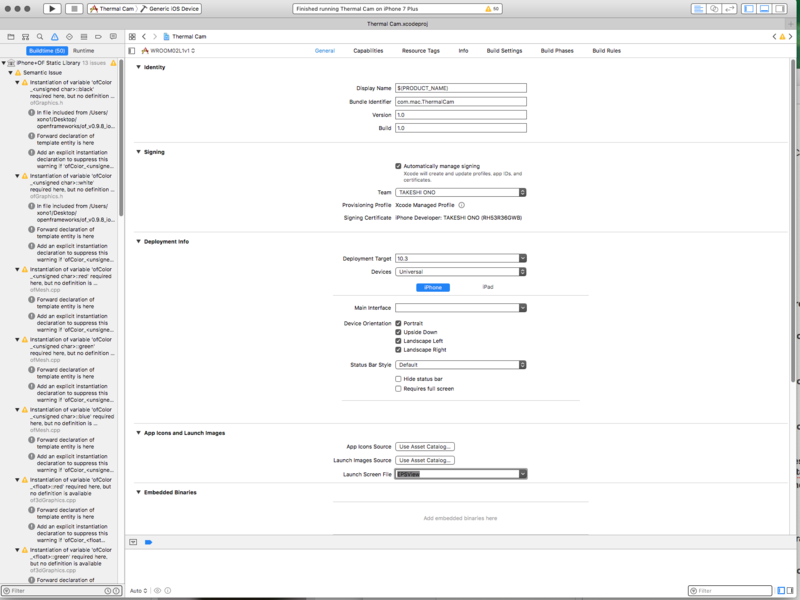The image size is (800, 600).
Task: Uncheck Upside Down orientation
Action: tap(398, 332)
